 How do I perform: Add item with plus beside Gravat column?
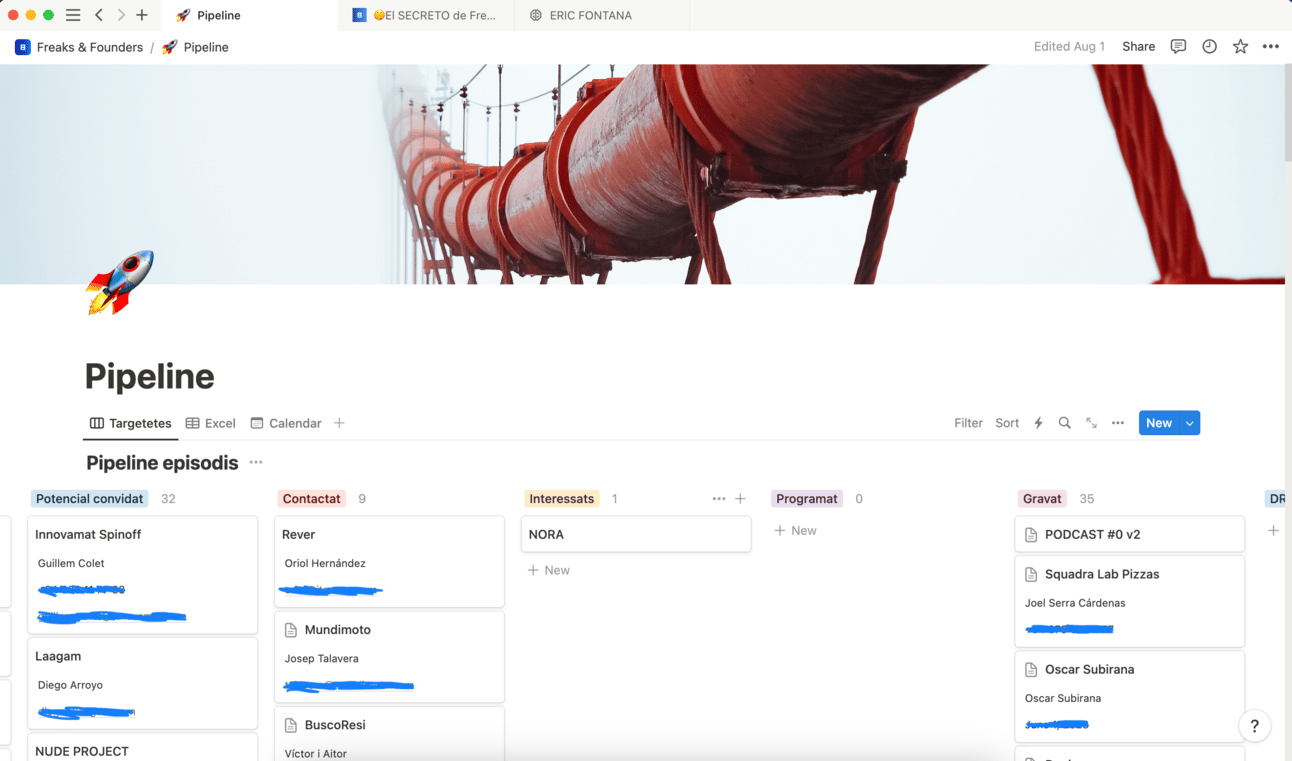[x=1273, y=530]
